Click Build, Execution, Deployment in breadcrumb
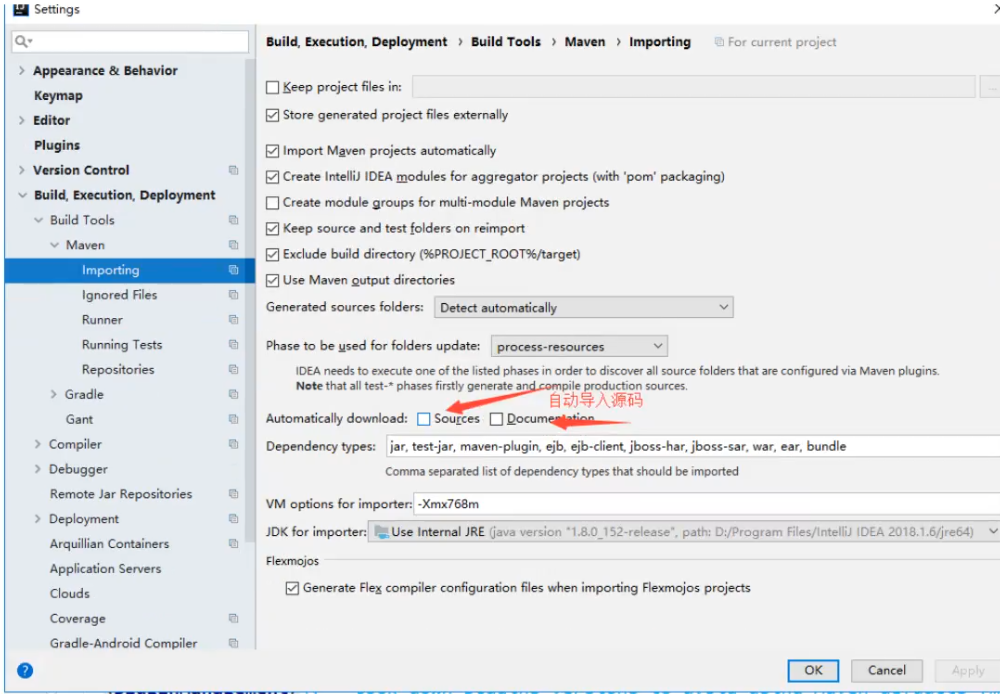The height and width of the screenshot is (694, 1000). [x=357, y=42]
